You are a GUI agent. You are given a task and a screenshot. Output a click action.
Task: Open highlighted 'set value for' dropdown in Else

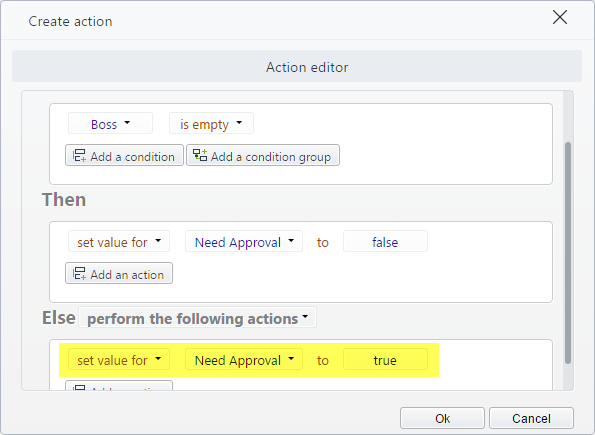tap(119, 359)
